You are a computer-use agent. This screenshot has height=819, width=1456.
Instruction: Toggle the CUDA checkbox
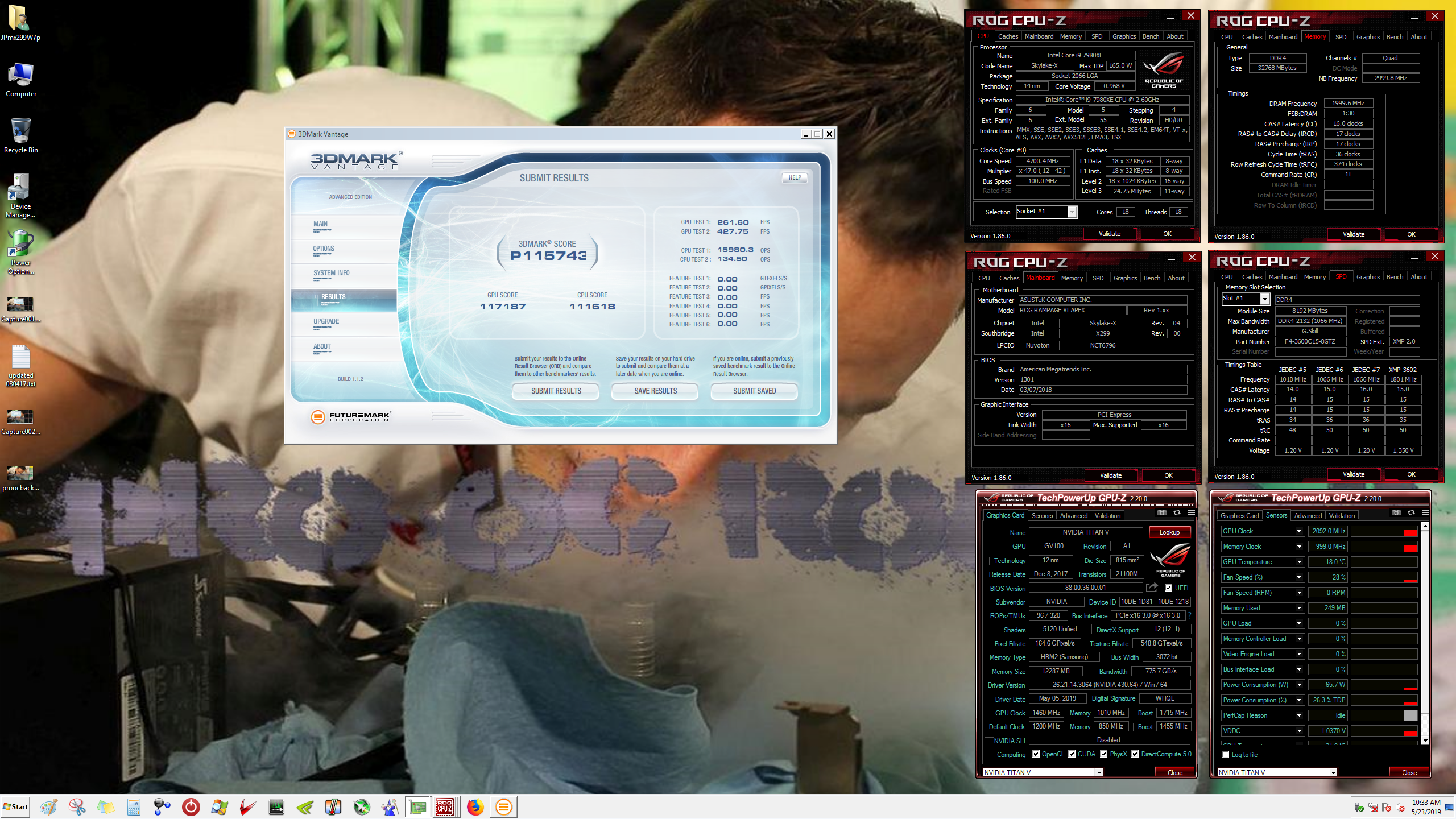[x=1072, y=754]
